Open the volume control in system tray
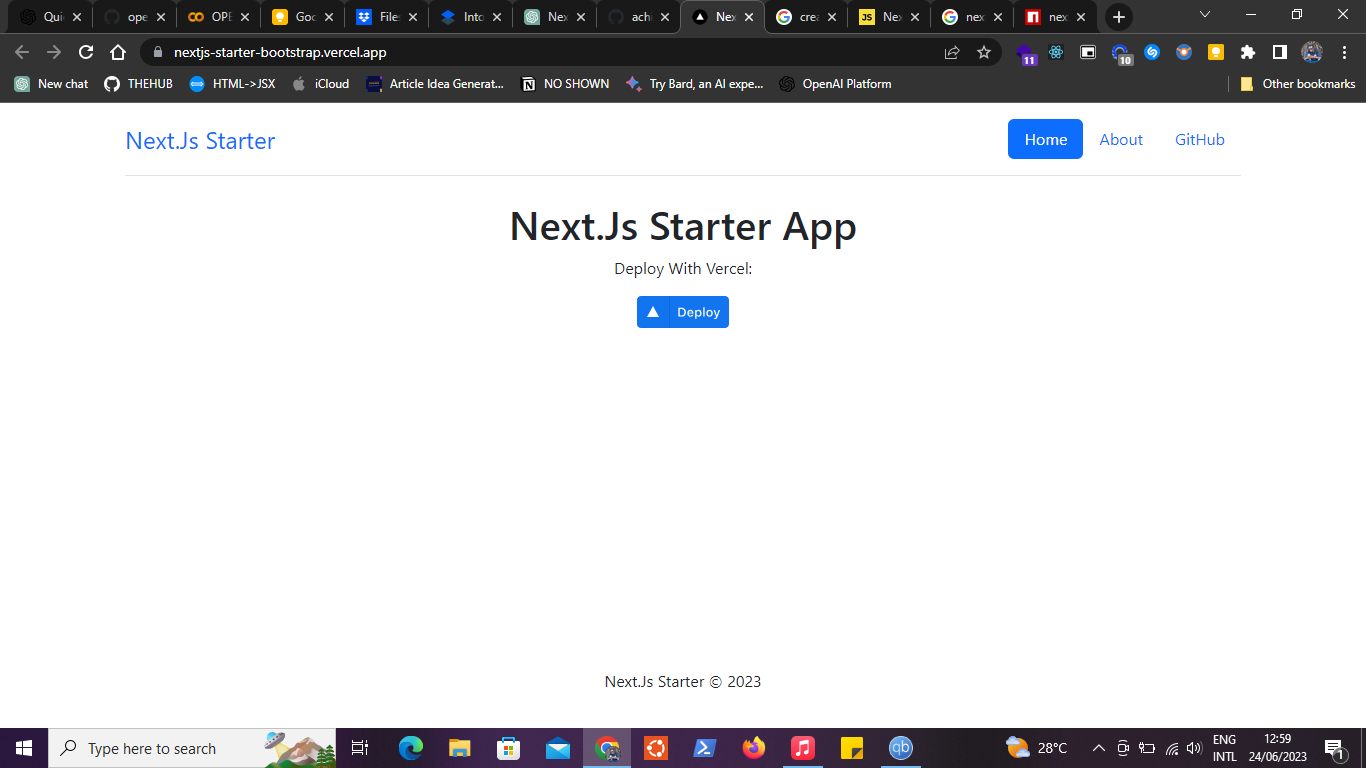The width and height of the screenshot is (1366, 768). tap(1193, 748)
